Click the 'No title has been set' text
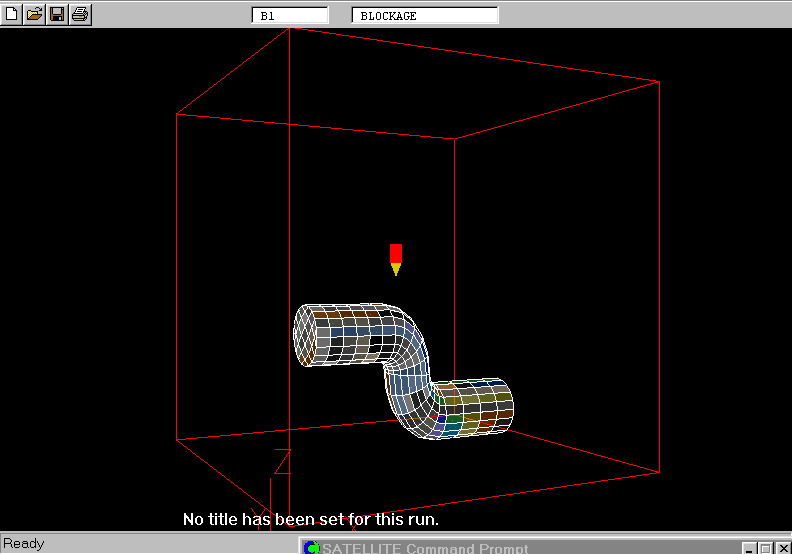The height and width of the screenshot is (554, 792). coord(310,520)
